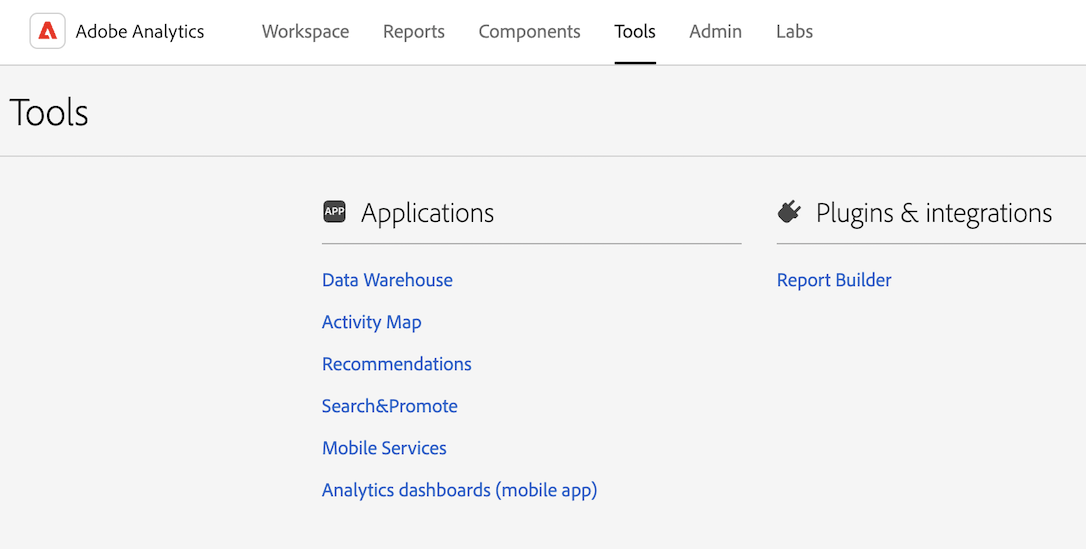Open the Labs tab
Viewport: 1086px width, 549px height.
click(794, 32)
